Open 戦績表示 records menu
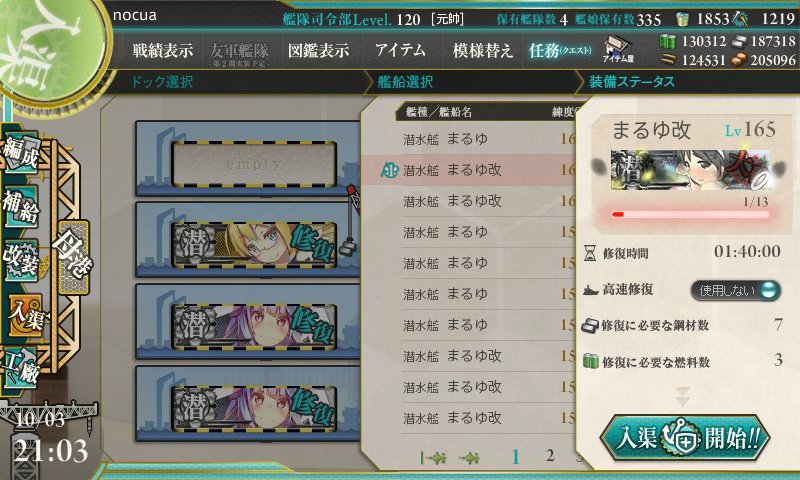This screenshot has height=480, width=800. pos(163,50)
